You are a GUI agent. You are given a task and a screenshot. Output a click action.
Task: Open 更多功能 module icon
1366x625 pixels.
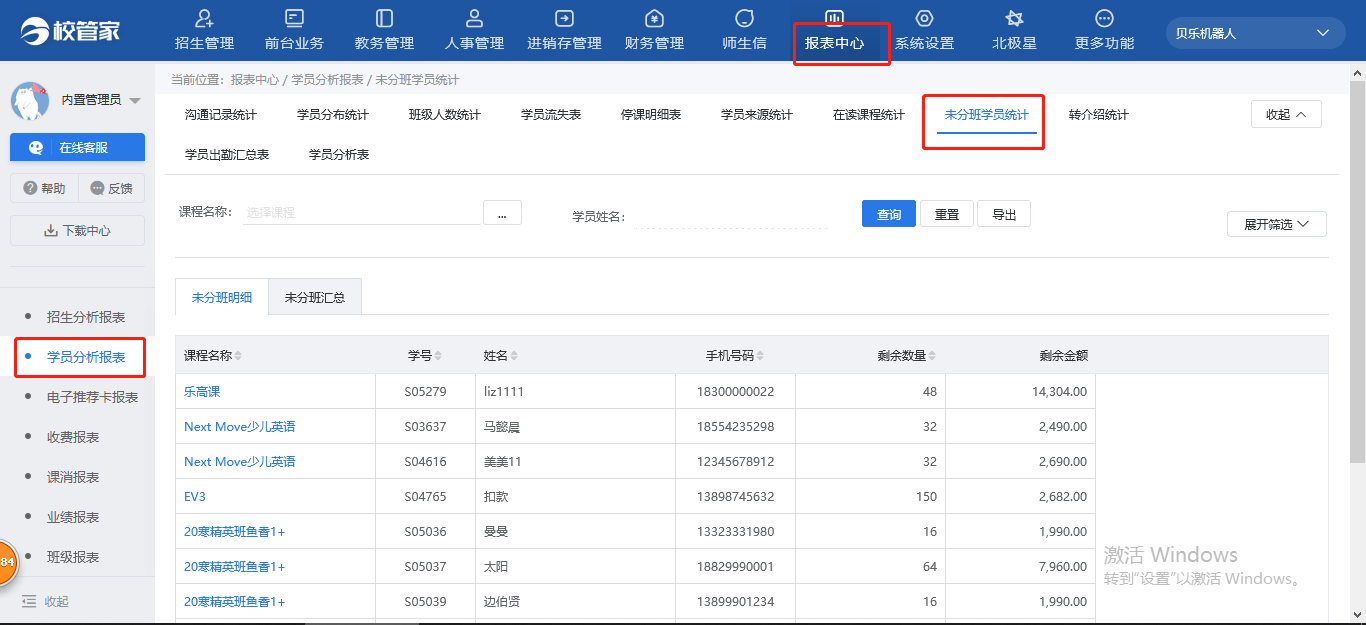[x=1104, y=18]
